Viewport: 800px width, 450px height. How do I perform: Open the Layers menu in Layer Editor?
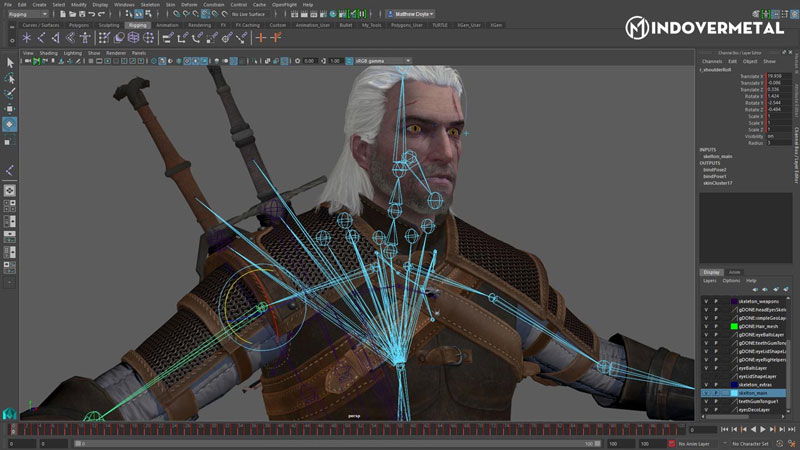710,281
